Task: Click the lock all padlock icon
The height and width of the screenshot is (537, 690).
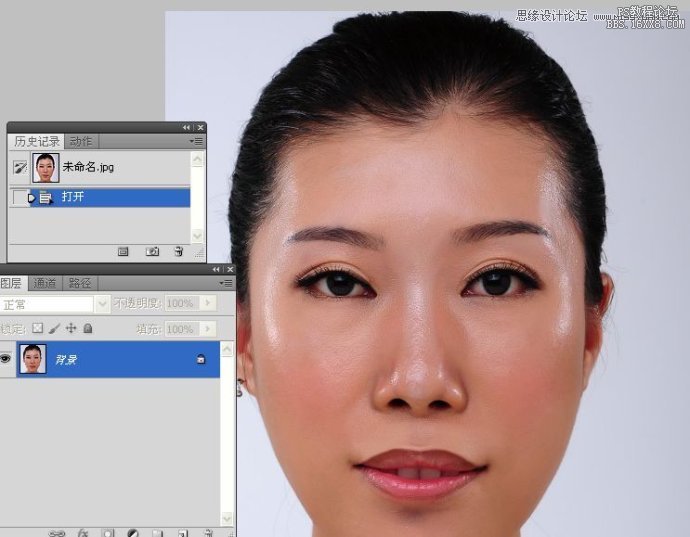Action: pos(88,328)
